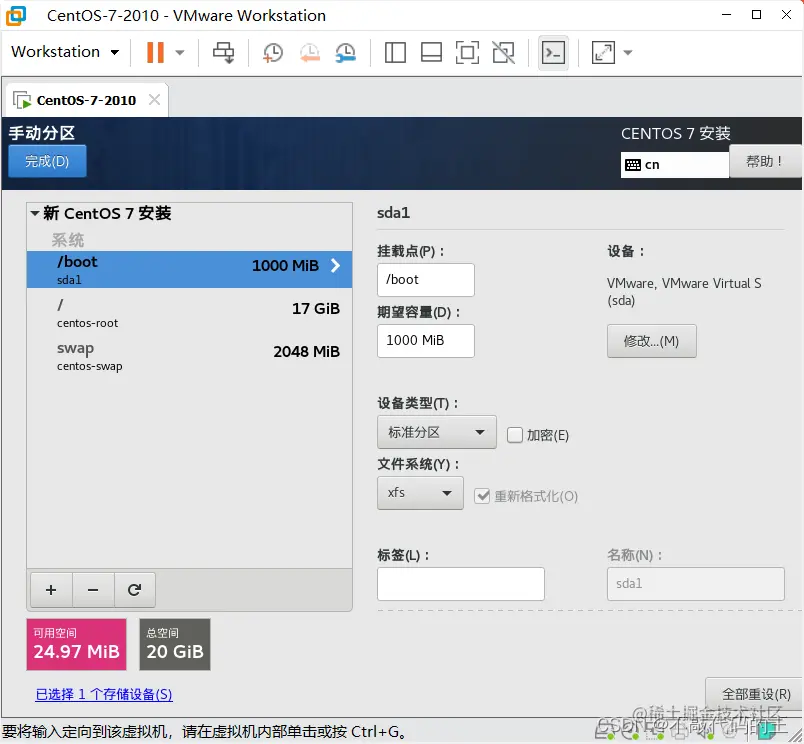The width and height of the screenshot is (804, 744).
Task: Click the stretch guest display icon
Action: [603, 52]
